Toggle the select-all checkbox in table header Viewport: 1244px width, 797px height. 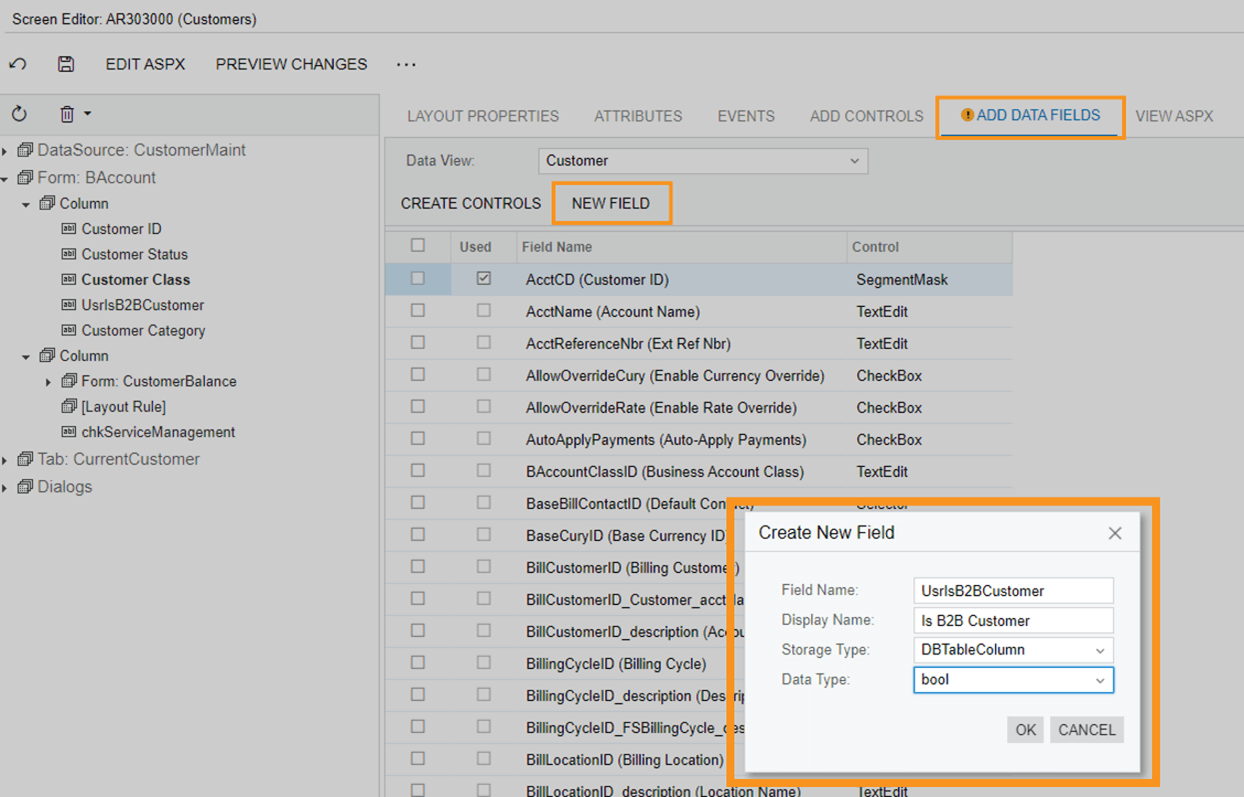[418, 245]
